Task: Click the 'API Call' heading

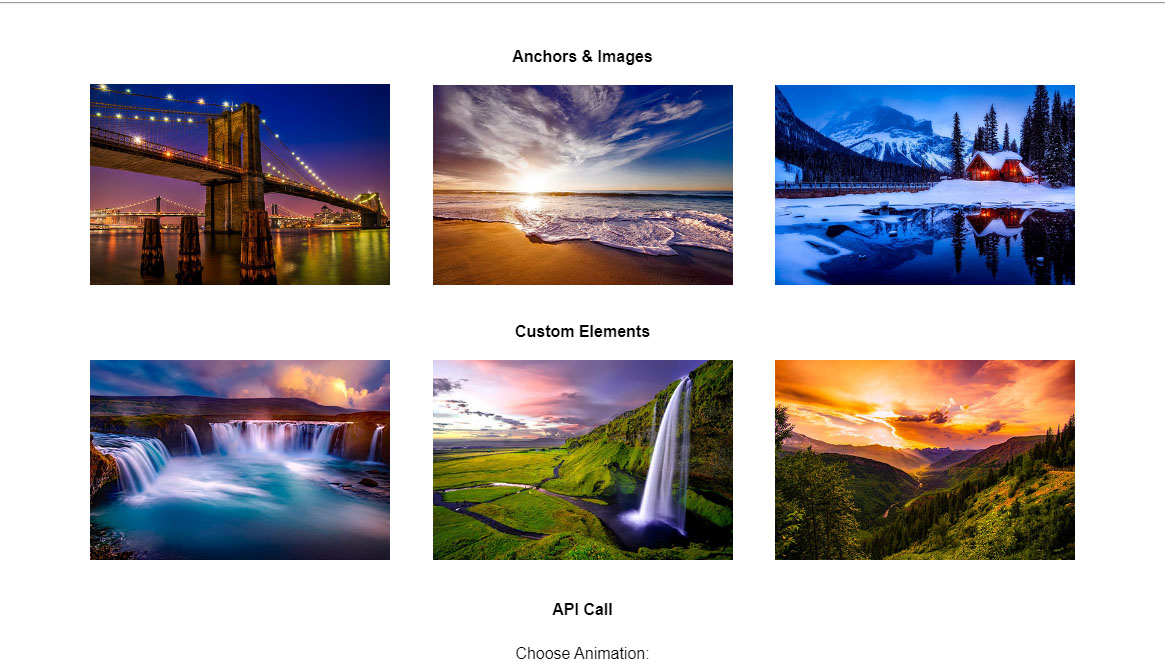Action: pyautogui.click(x=582, y=609)
